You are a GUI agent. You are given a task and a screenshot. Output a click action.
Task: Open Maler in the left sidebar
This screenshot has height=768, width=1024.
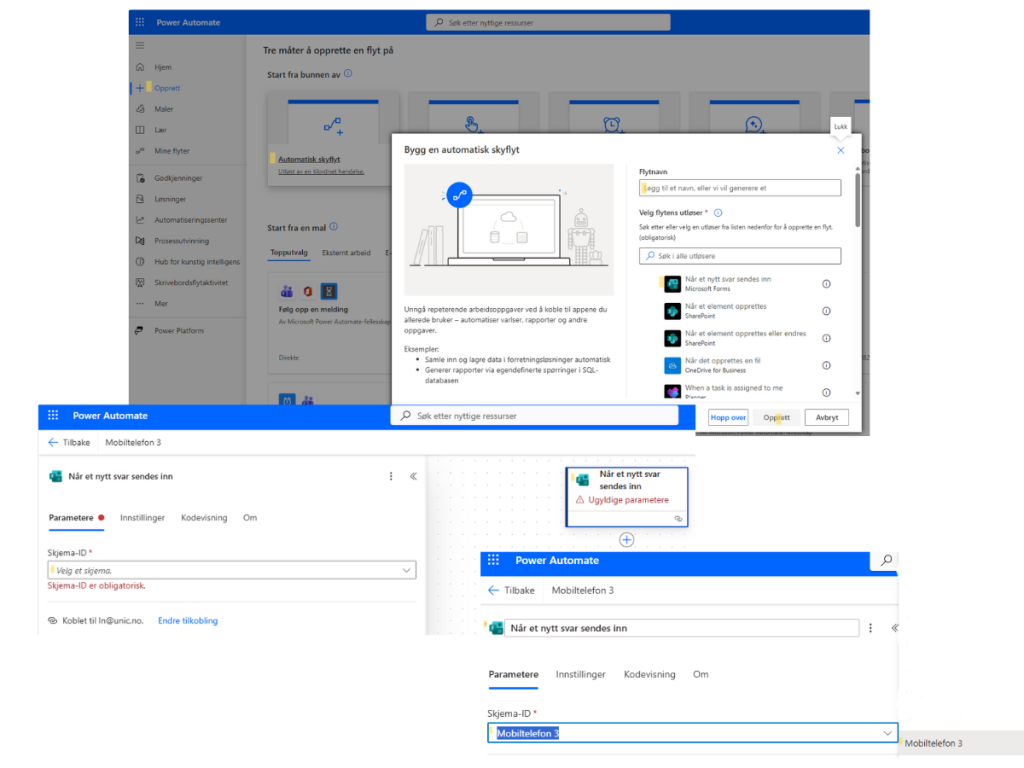163,109
